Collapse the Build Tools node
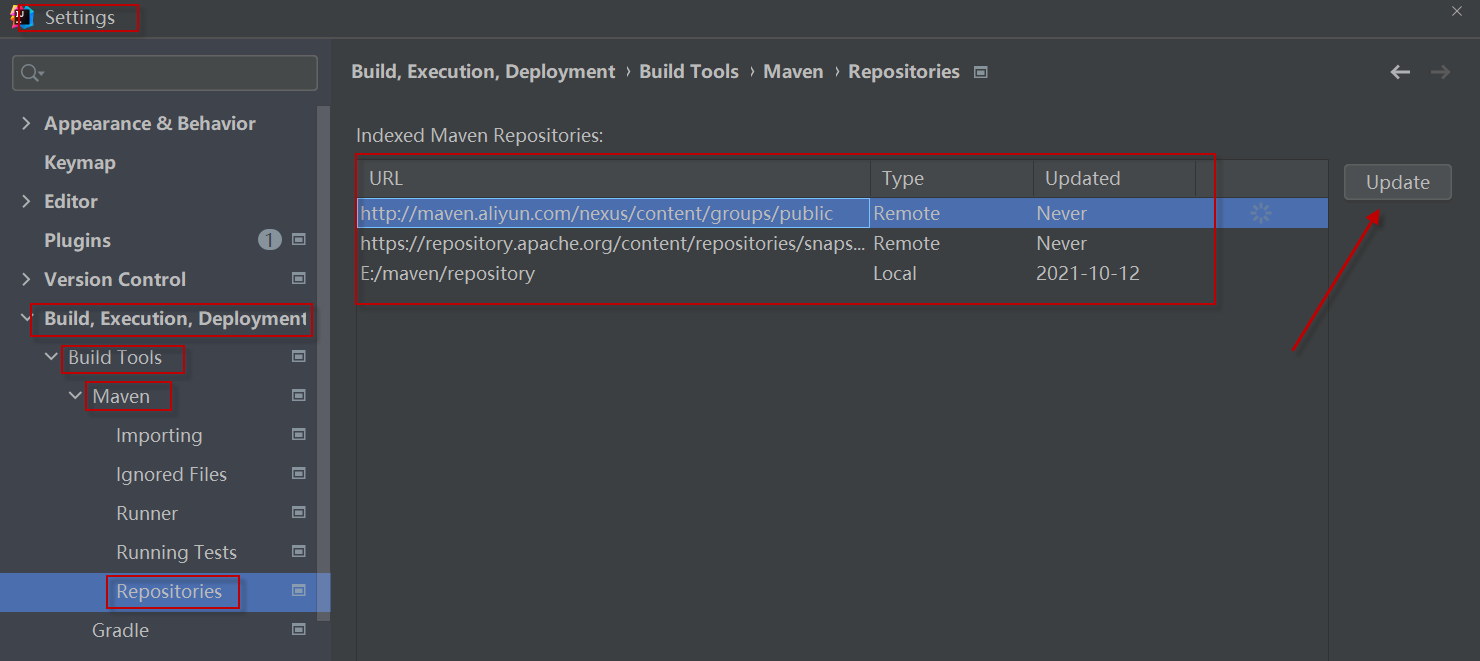1480x661 pixels. (x=52, y=357)
